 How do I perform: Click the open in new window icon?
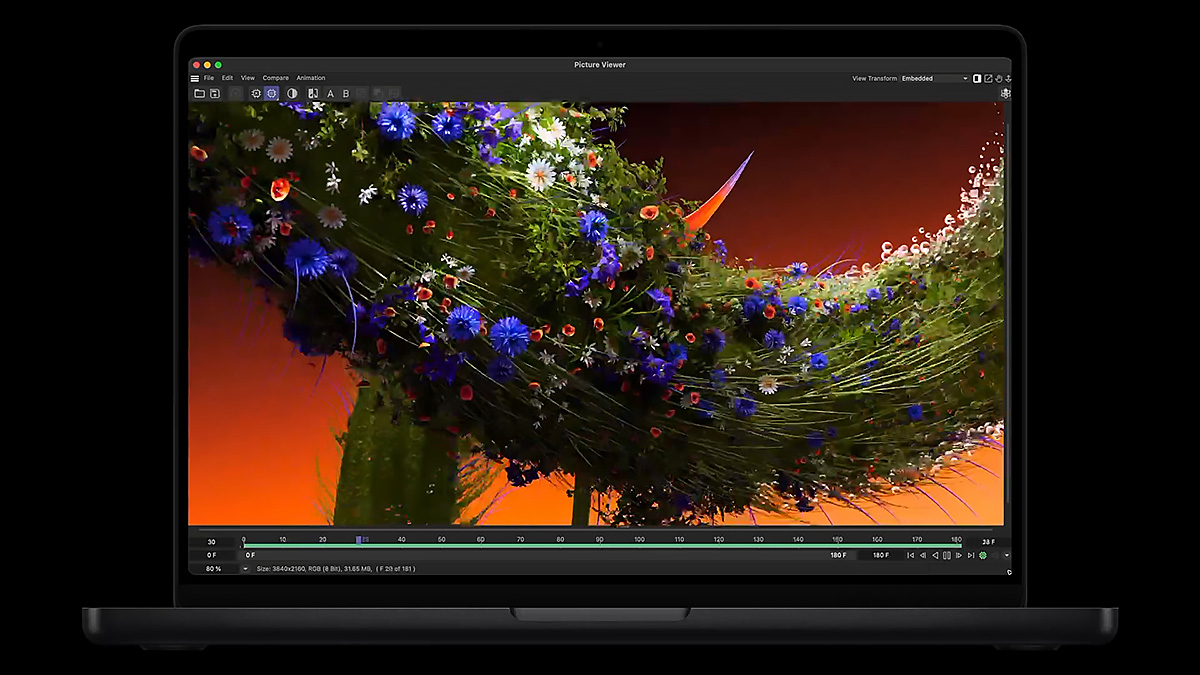pyautogui.click(x=988, y=78)
